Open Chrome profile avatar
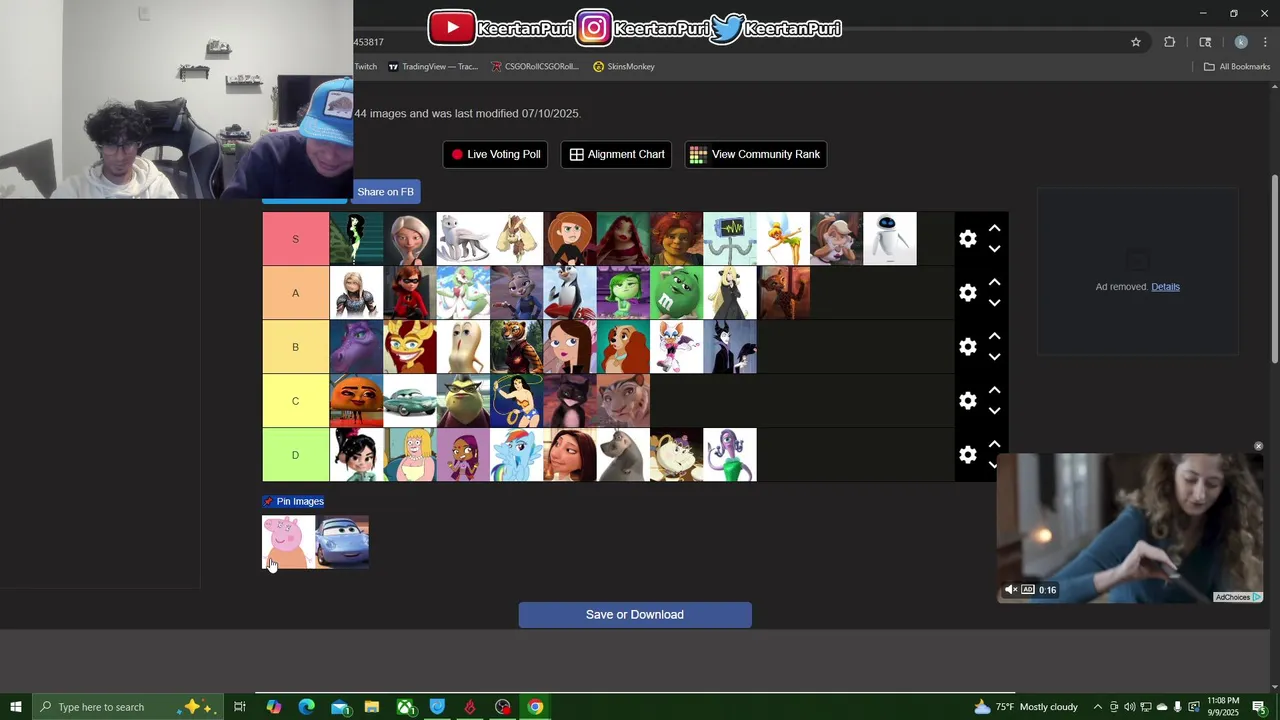This screenshot has width=1280, height=720. pyautogui.click(x=1241, y=42)
